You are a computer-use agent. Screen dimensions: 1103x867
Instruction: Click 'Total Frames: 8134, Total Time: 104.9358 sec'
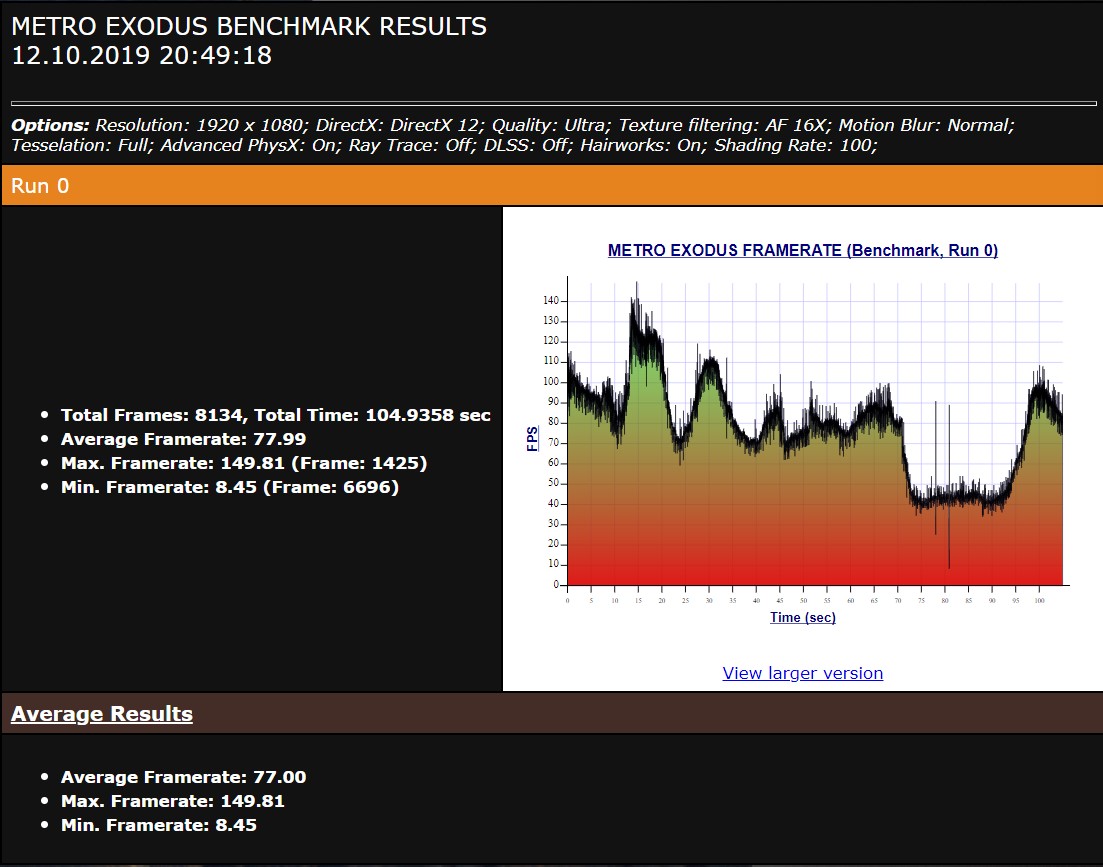(276, 415)
